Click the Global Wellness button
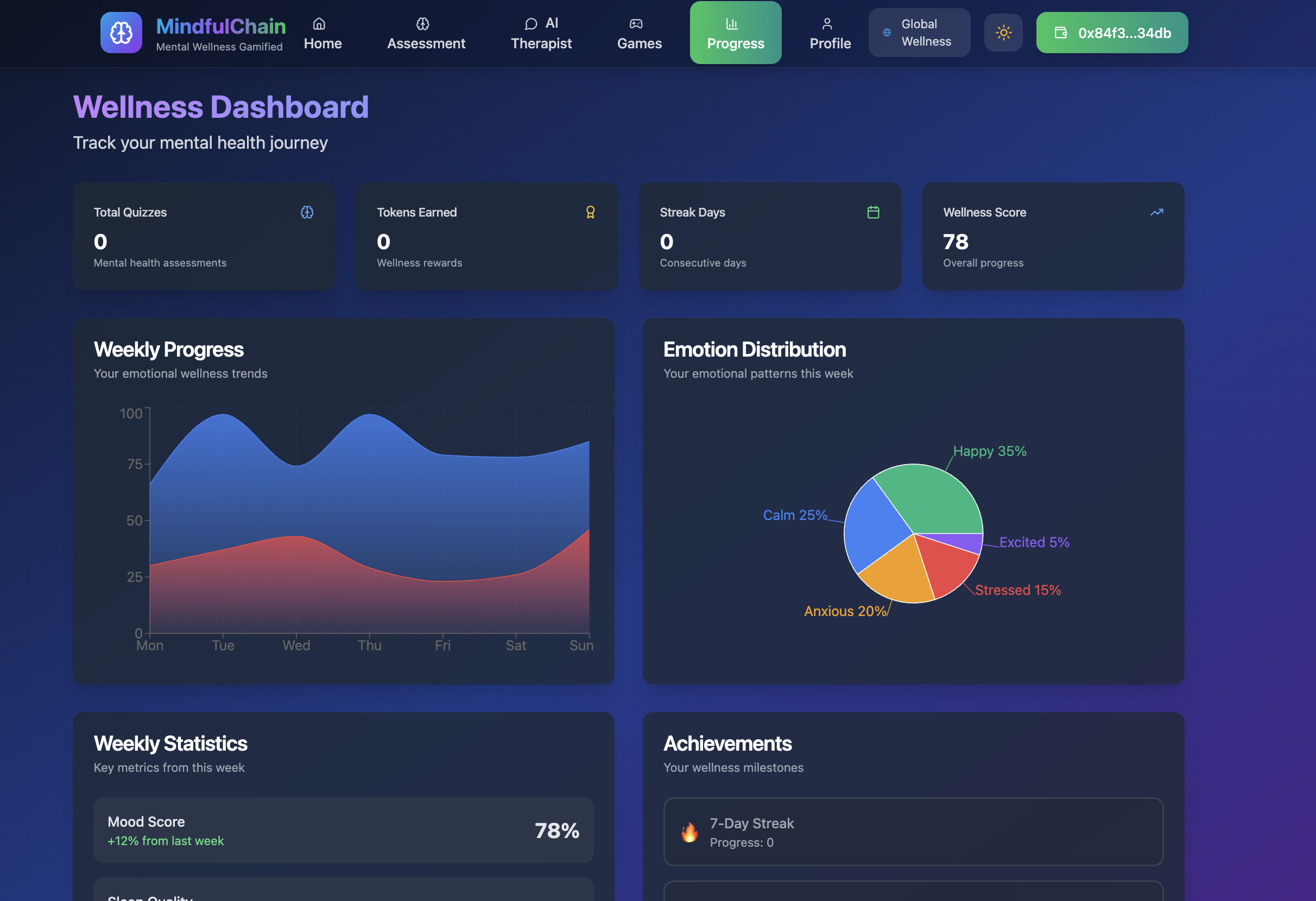Viewport: 1316px width, 901px height. point(919,33)
